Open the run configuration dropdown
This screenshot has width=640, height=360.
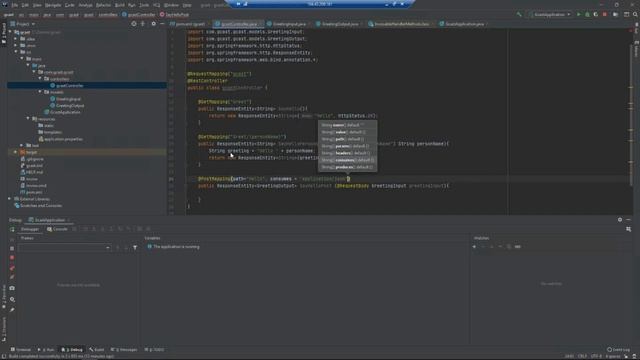tap(551, 15)
